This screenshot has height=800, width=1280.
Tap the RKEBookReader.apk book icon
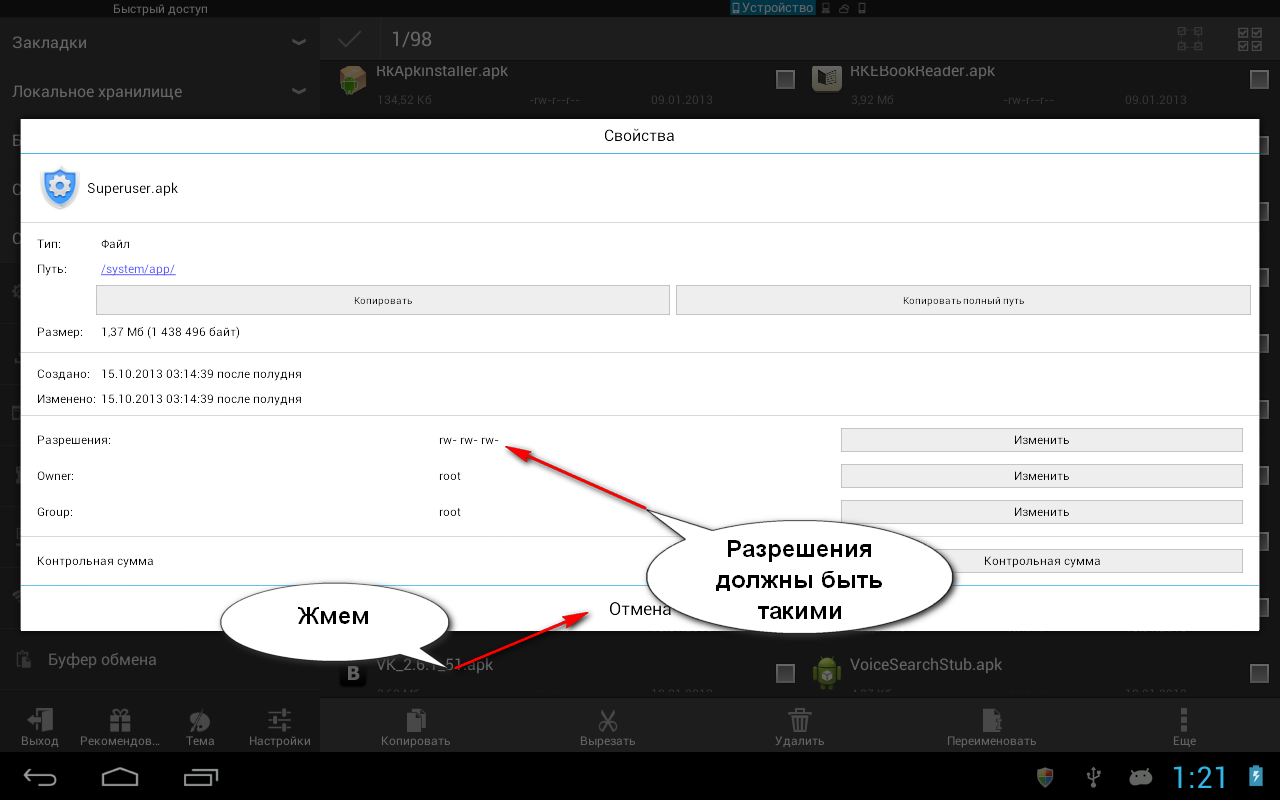click(826, 79)
